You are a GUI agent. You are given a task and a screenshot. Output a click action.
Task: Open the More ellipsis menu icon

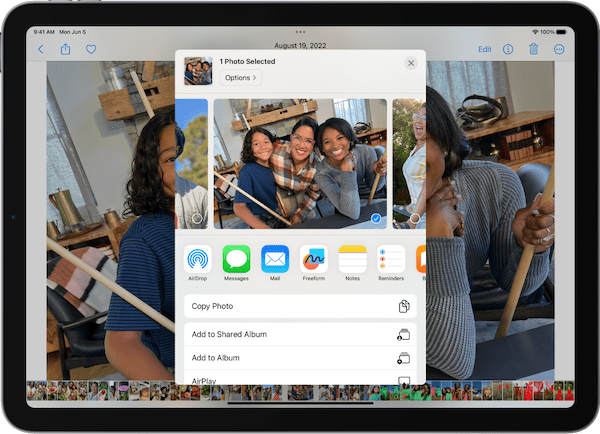coord(559,49)
